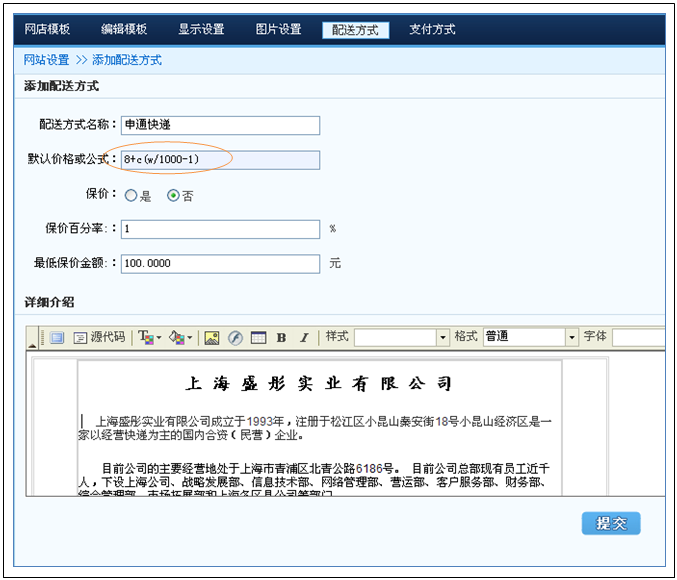Click the 默认价格或公式 formula field

click(220, 160)
